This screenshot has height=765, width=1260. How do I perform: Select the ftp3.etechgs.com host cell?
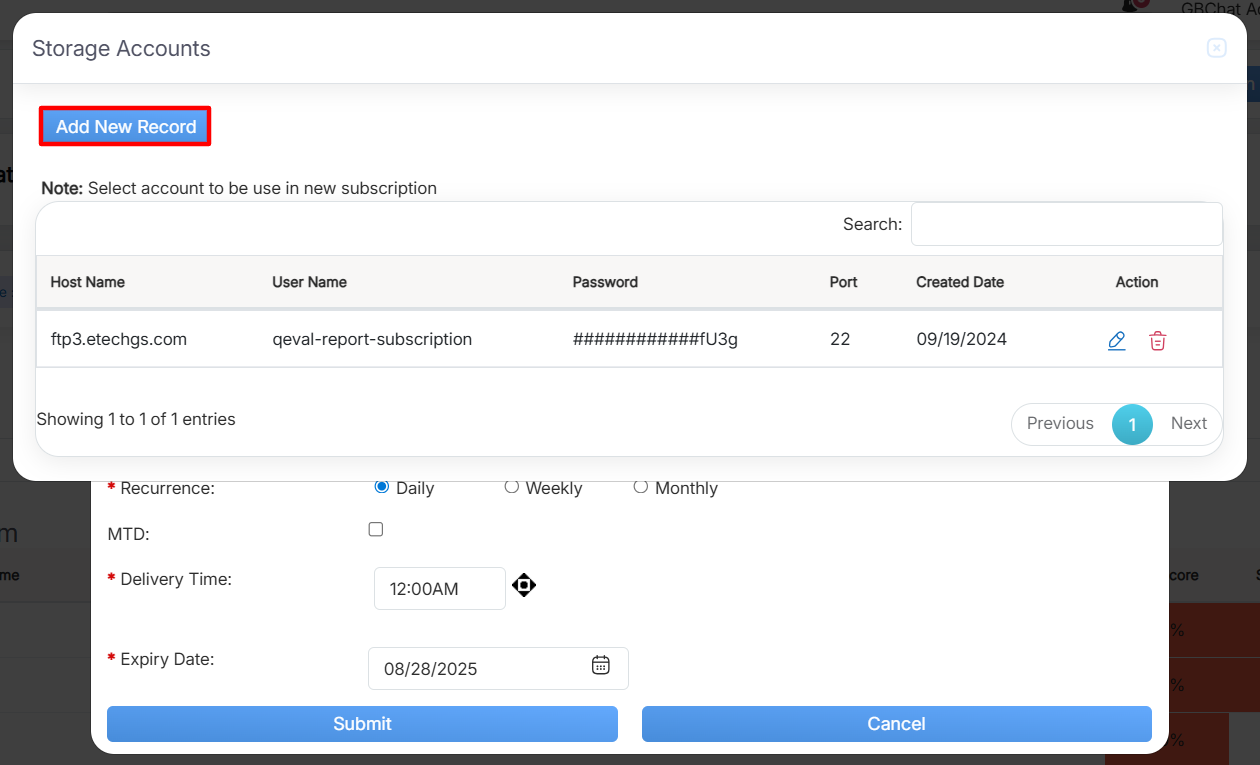(119, 339)
